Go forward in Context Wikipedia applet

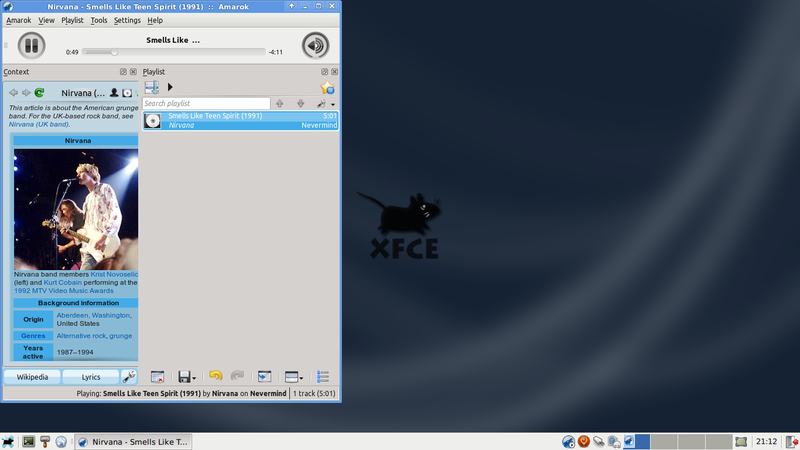pos(26,92)
